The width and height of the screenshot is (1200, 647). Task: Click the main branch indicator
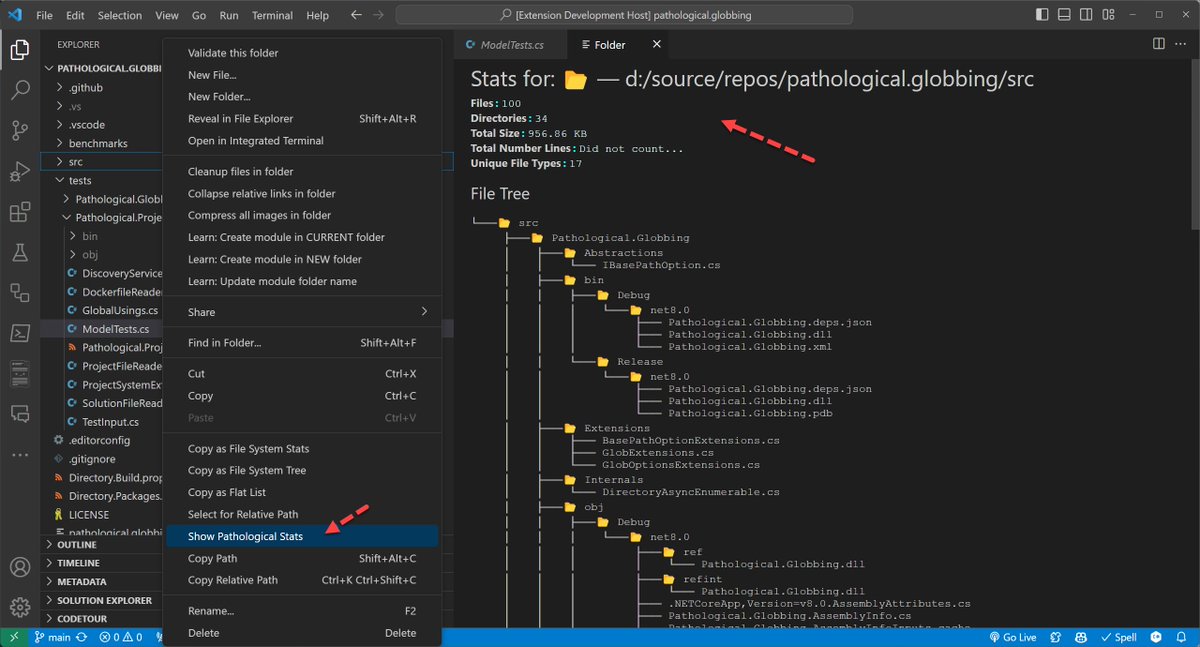coord(52,637)
